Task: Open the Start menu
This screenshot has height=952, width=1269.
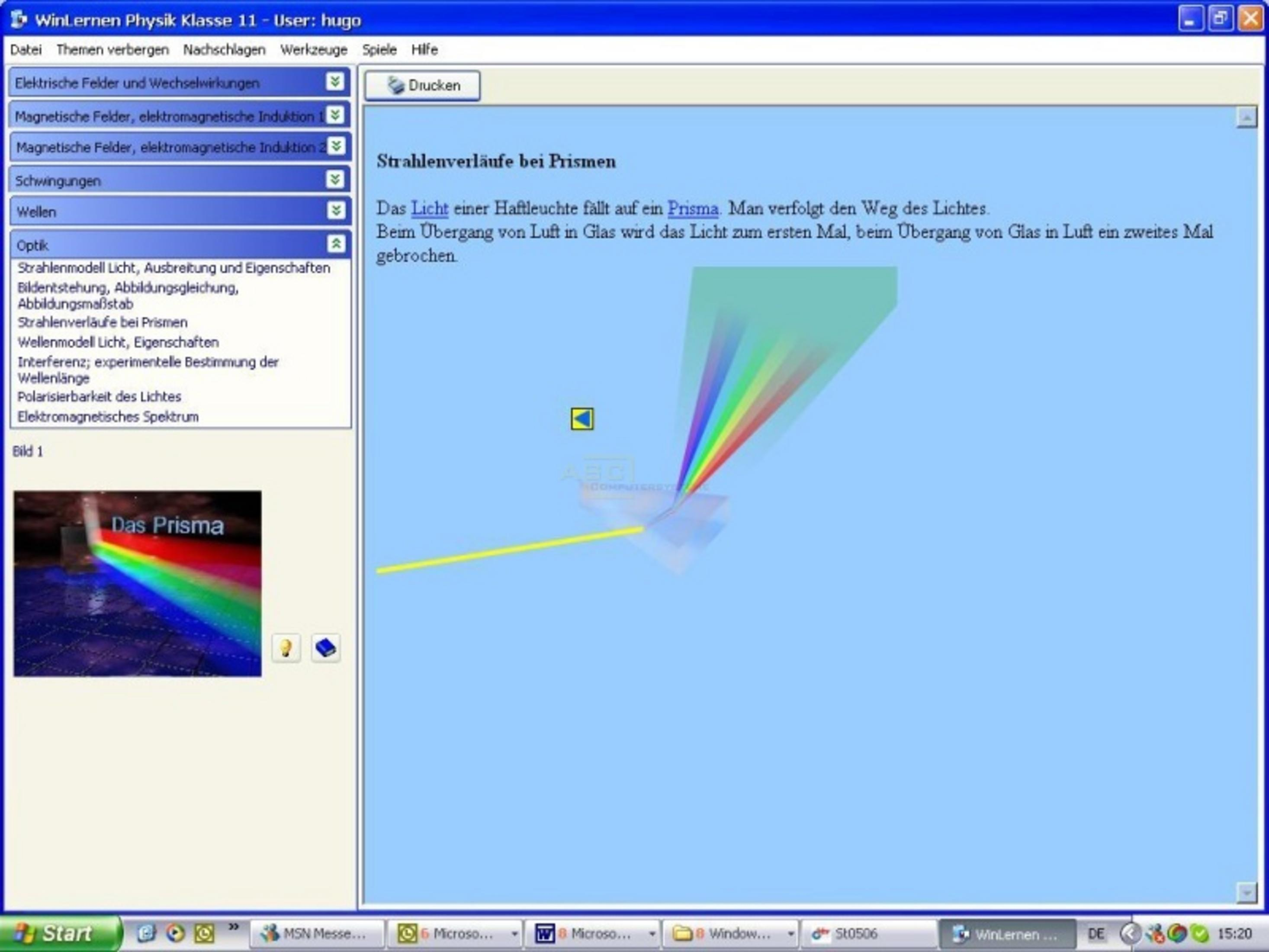Action: click(x=60, y=934)
